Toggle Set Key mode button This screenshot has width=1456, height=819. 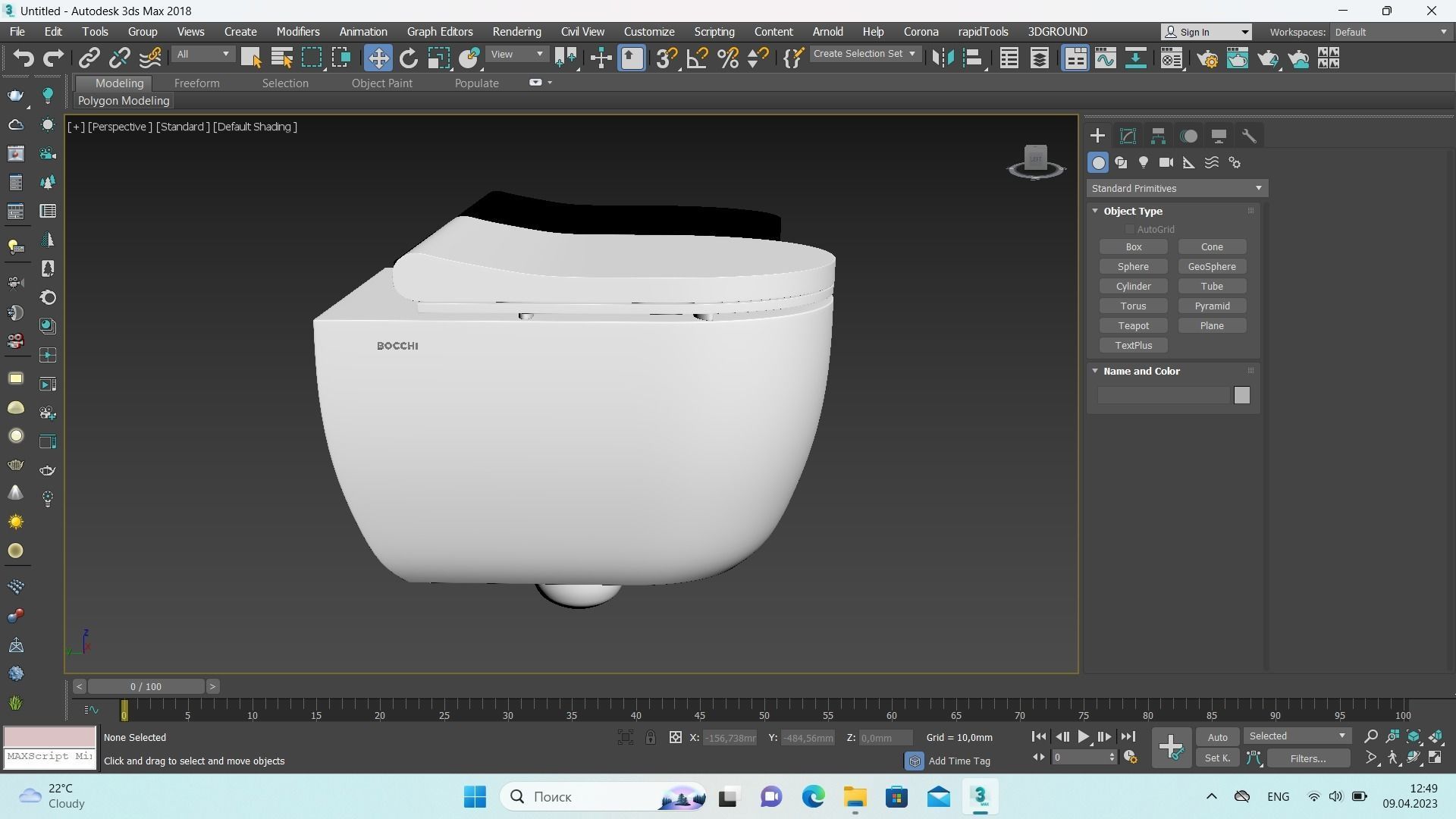1217,758
